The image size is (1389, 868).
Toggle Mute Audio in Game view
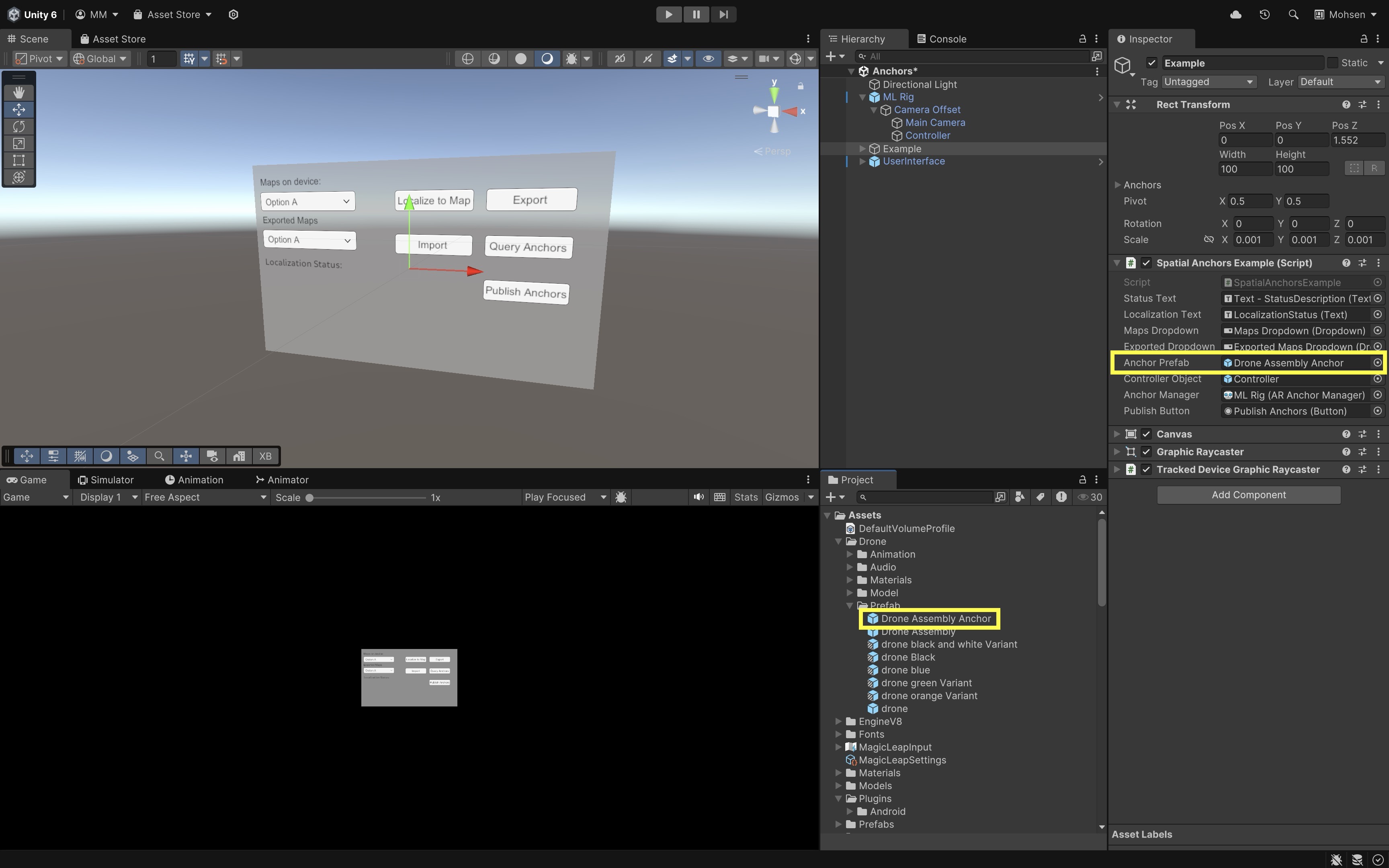pos(698,497)
